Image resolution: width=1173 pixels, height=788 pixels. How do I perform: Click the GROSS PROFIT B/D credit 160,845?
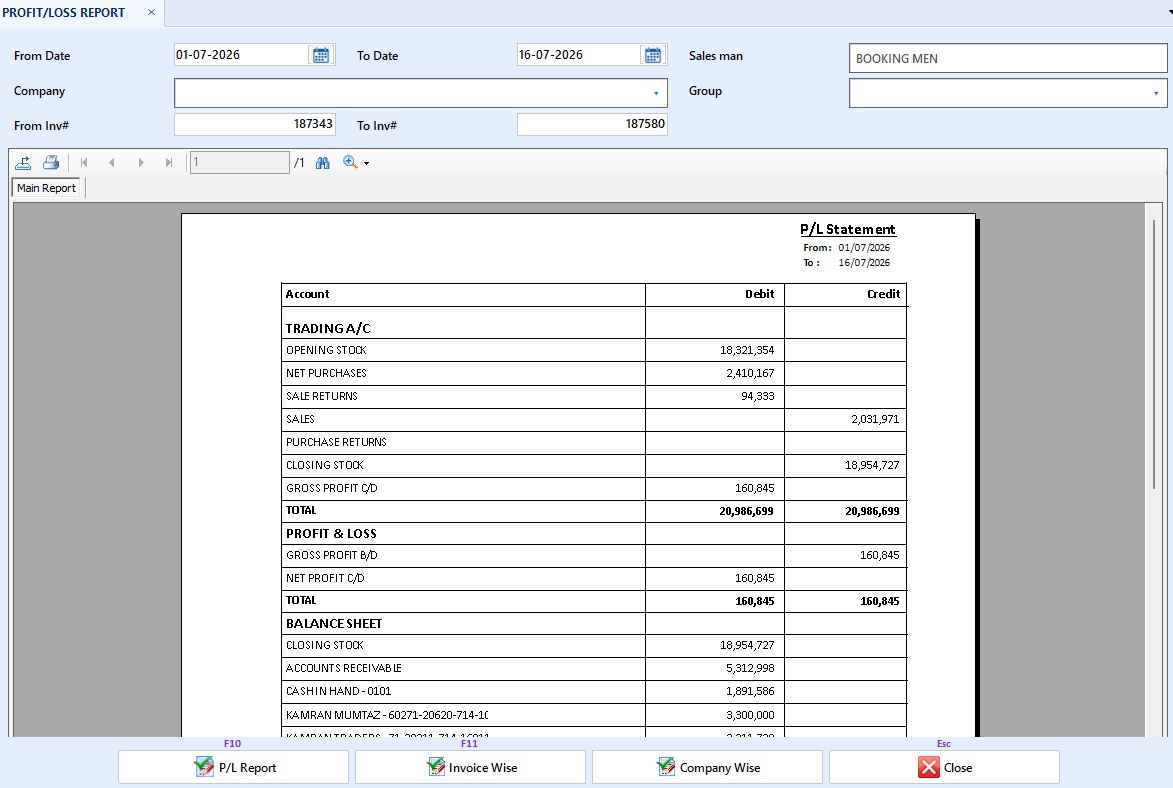click(879, 555)
